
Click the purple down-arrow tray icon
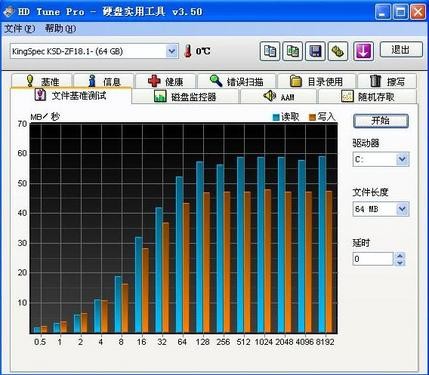point(363,51)
